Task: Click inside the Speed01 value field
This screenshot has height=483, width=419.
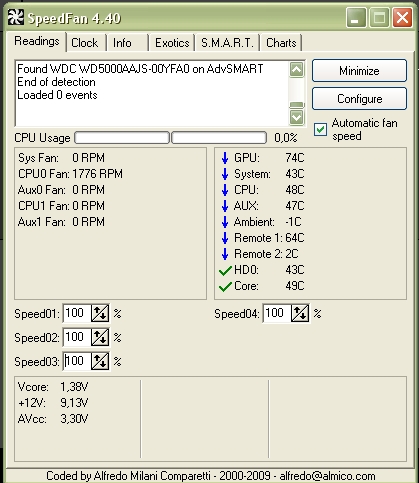Action: click(77, 313)
